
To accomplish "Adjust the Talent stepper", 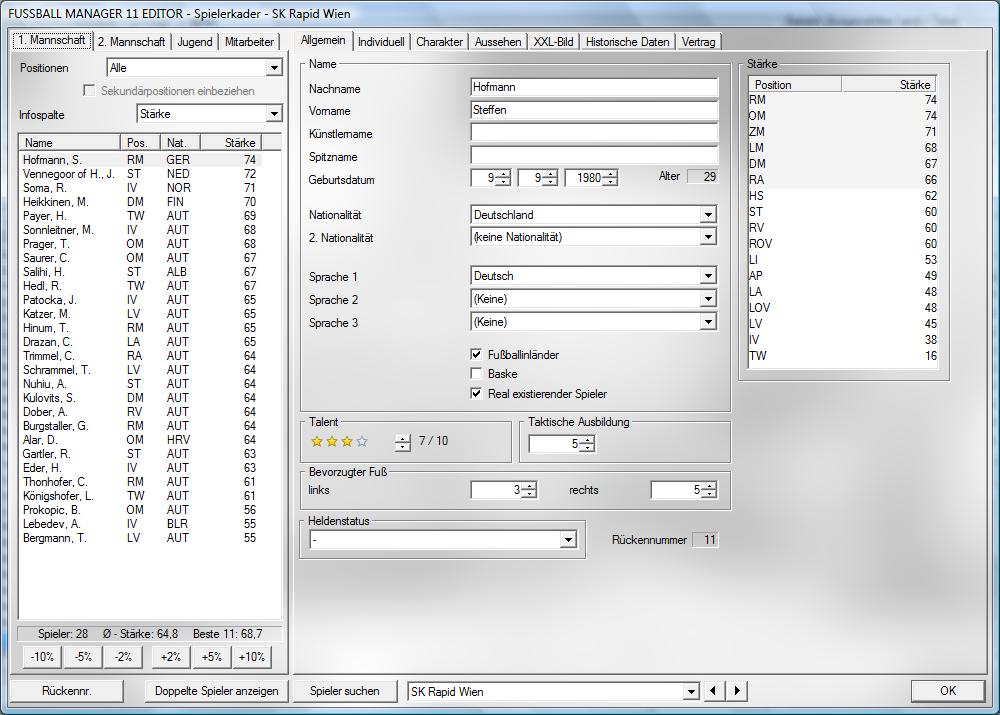I will [402, 442].
